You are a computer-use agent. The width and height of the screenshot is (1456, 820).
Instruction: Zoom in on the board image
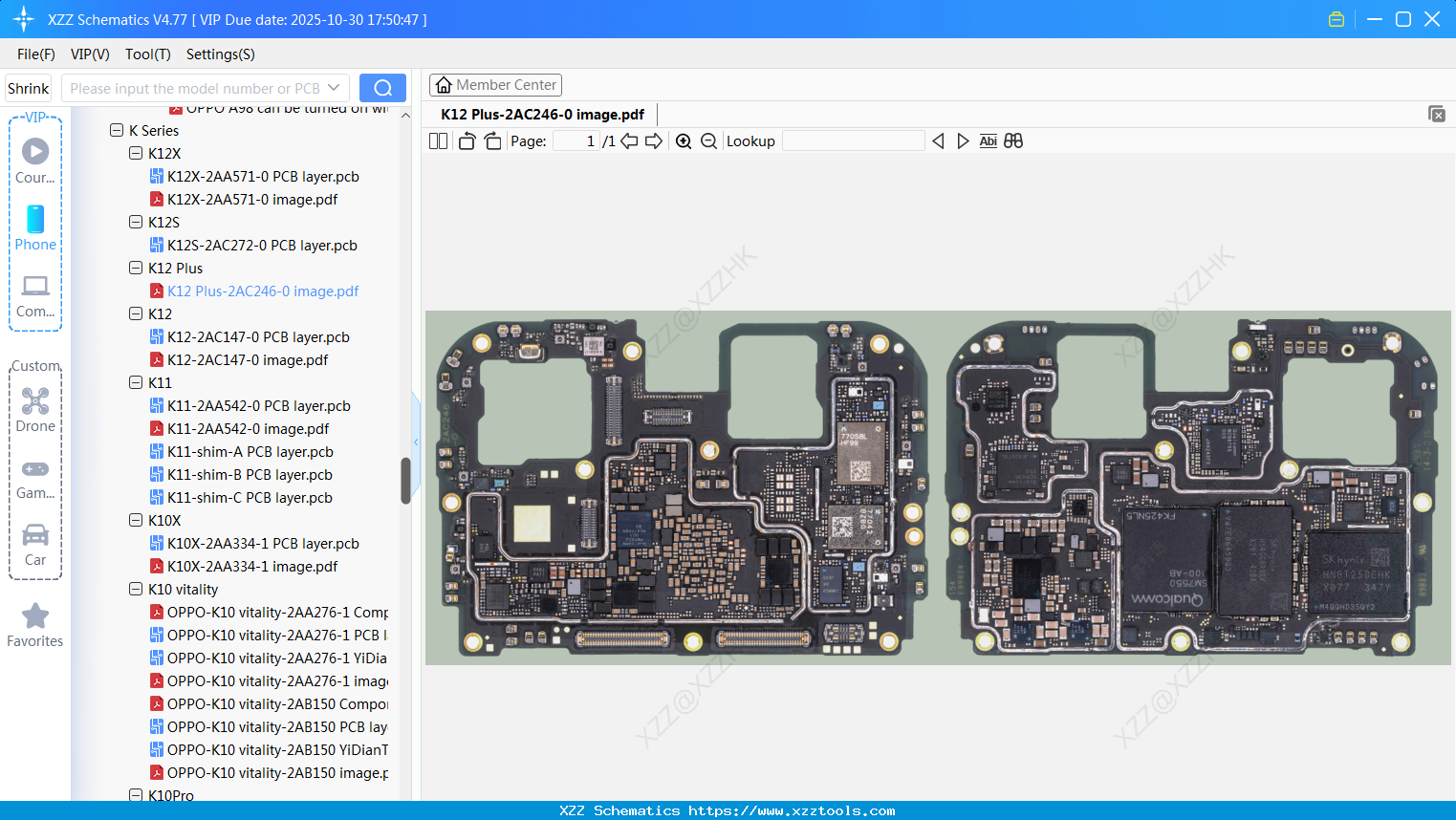click(x=684, y=140)
